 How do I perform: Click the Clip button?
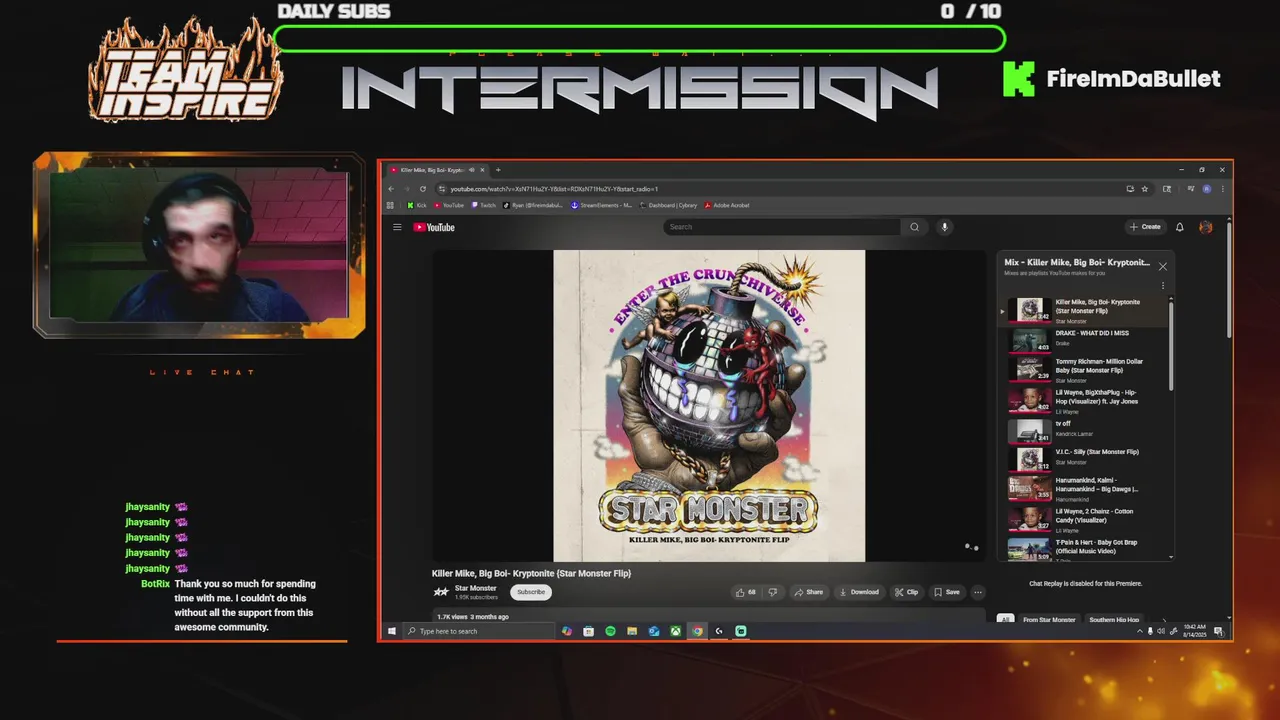point(907,592)
